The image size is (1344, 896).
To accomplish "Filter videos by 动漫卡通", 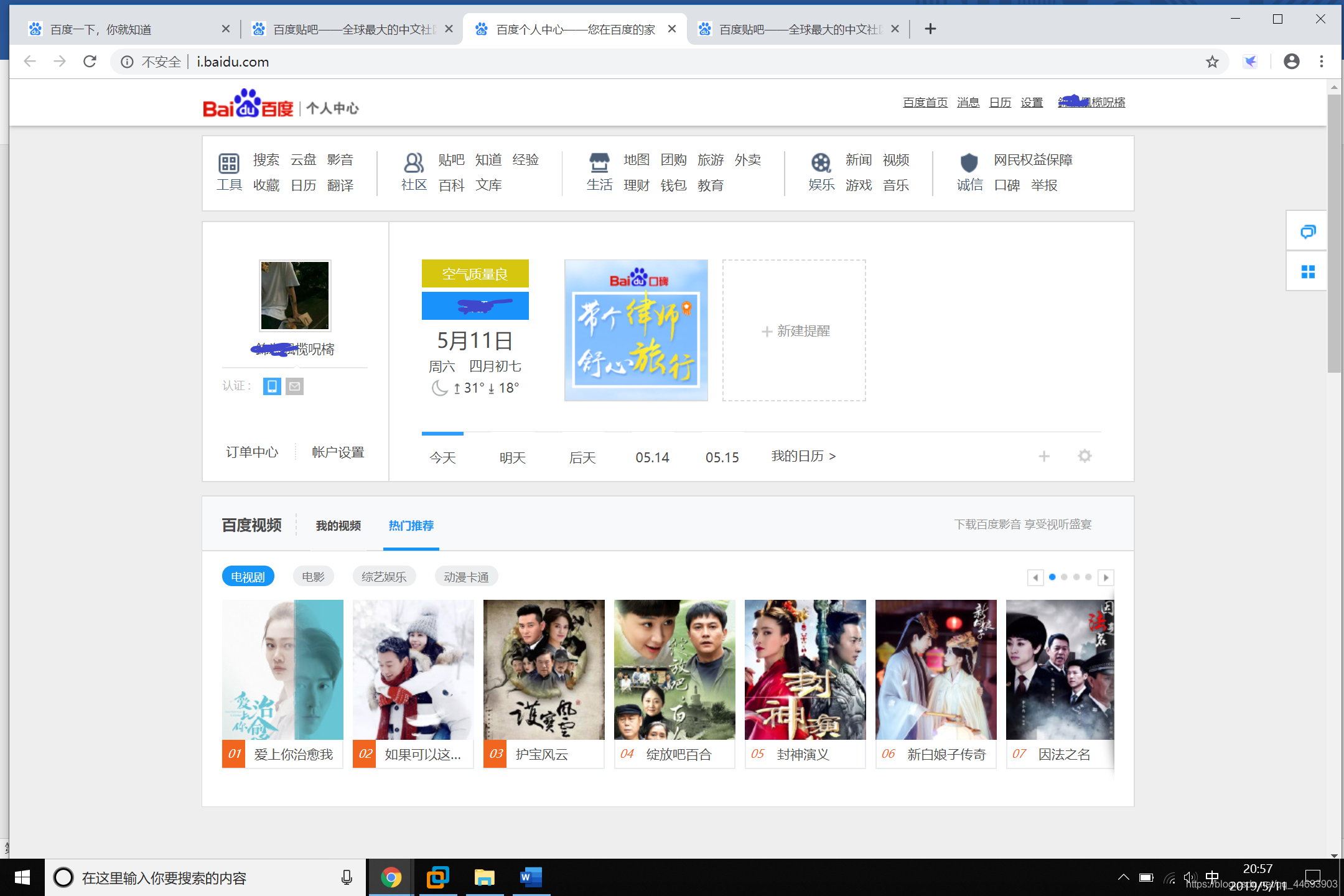I will pos(466,577).
